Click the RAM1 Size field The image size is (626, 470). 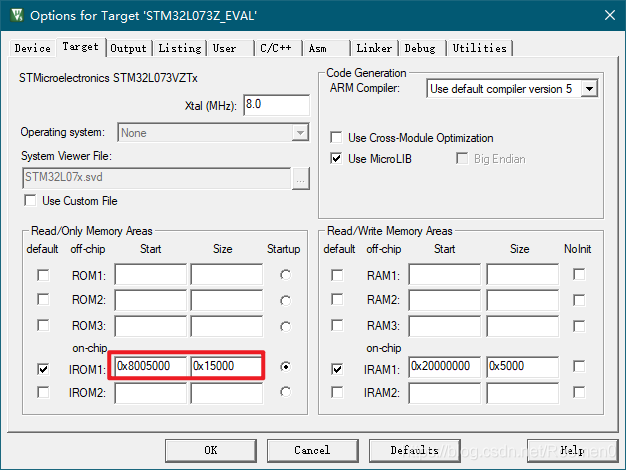click(x=523, y=274)
